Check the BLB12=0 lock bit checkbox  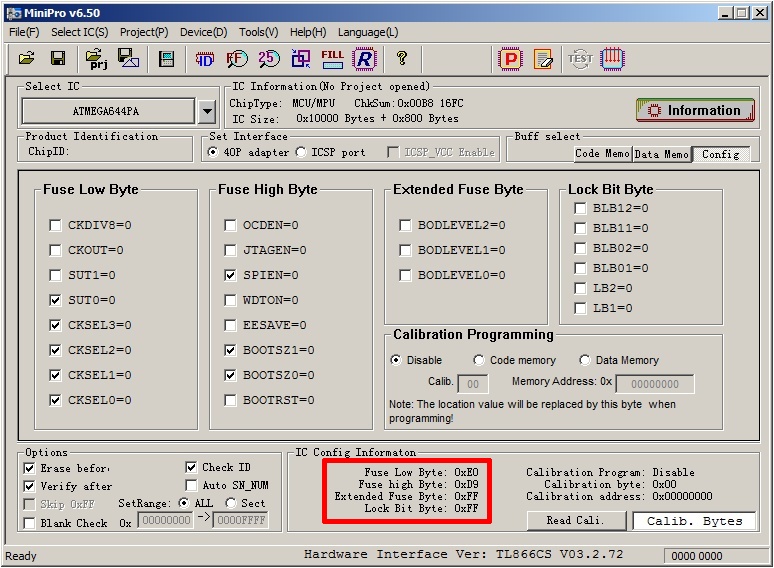pos(580,208)
